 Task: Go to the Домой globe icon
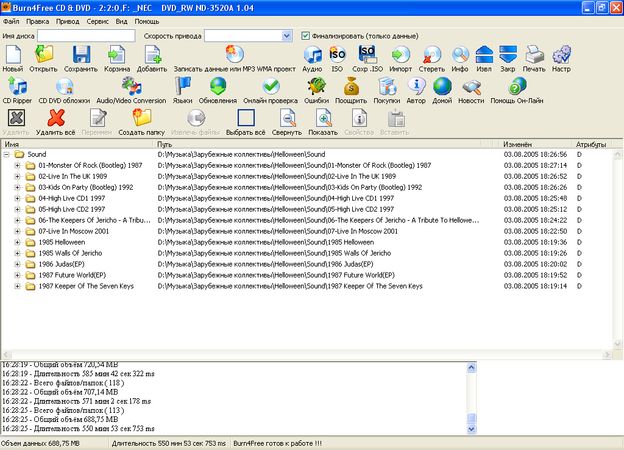click(x=443, y=86)
